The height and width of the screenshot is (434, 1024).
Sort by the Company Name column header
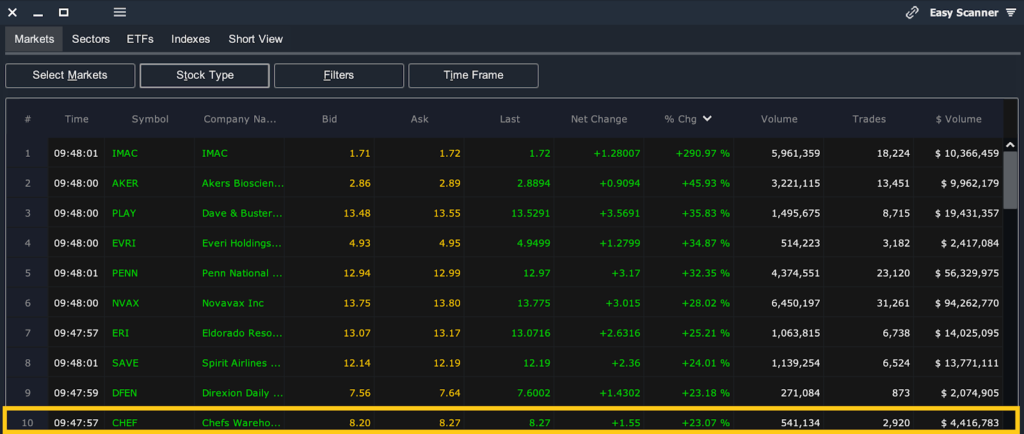[240, 119]
